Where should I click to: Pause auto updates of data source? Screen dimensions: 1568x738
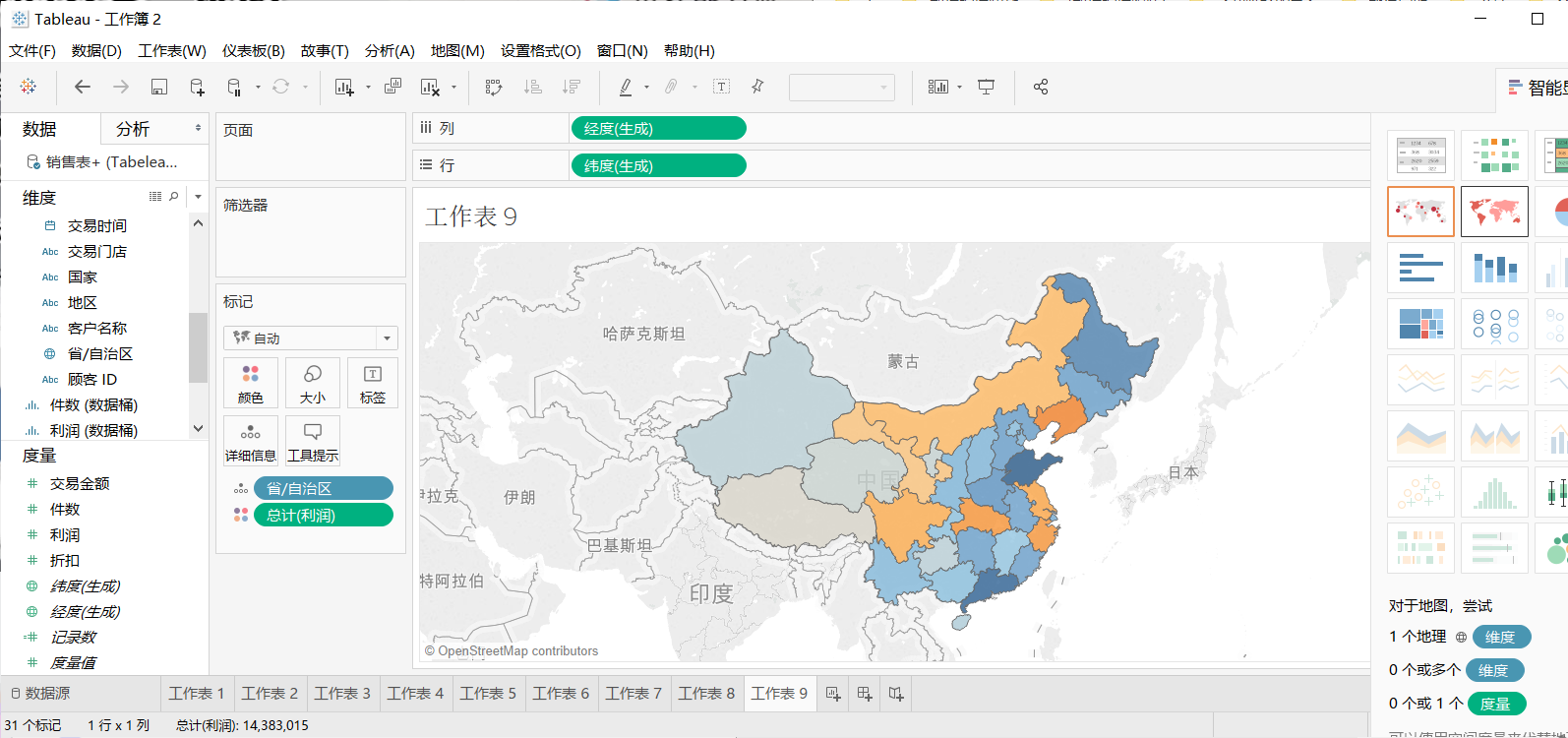(x=234, y=87)
